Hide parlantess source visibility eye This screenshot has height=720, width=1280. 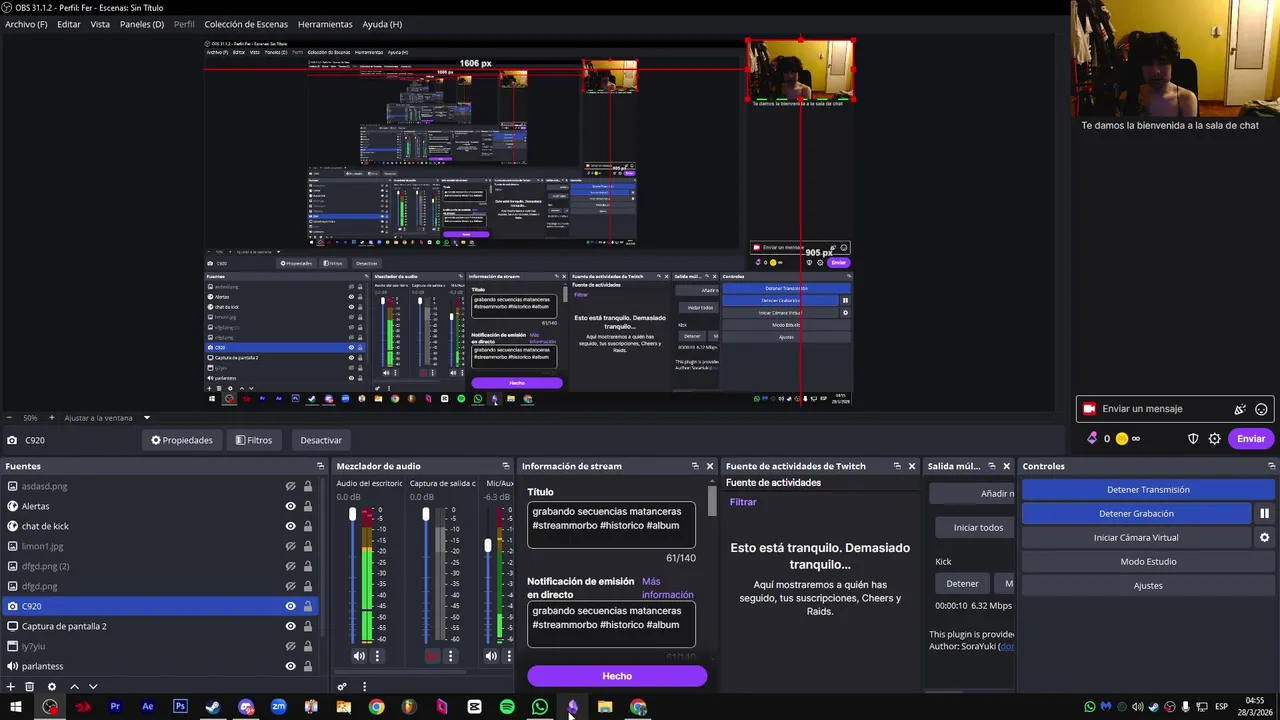coord(290,666)
